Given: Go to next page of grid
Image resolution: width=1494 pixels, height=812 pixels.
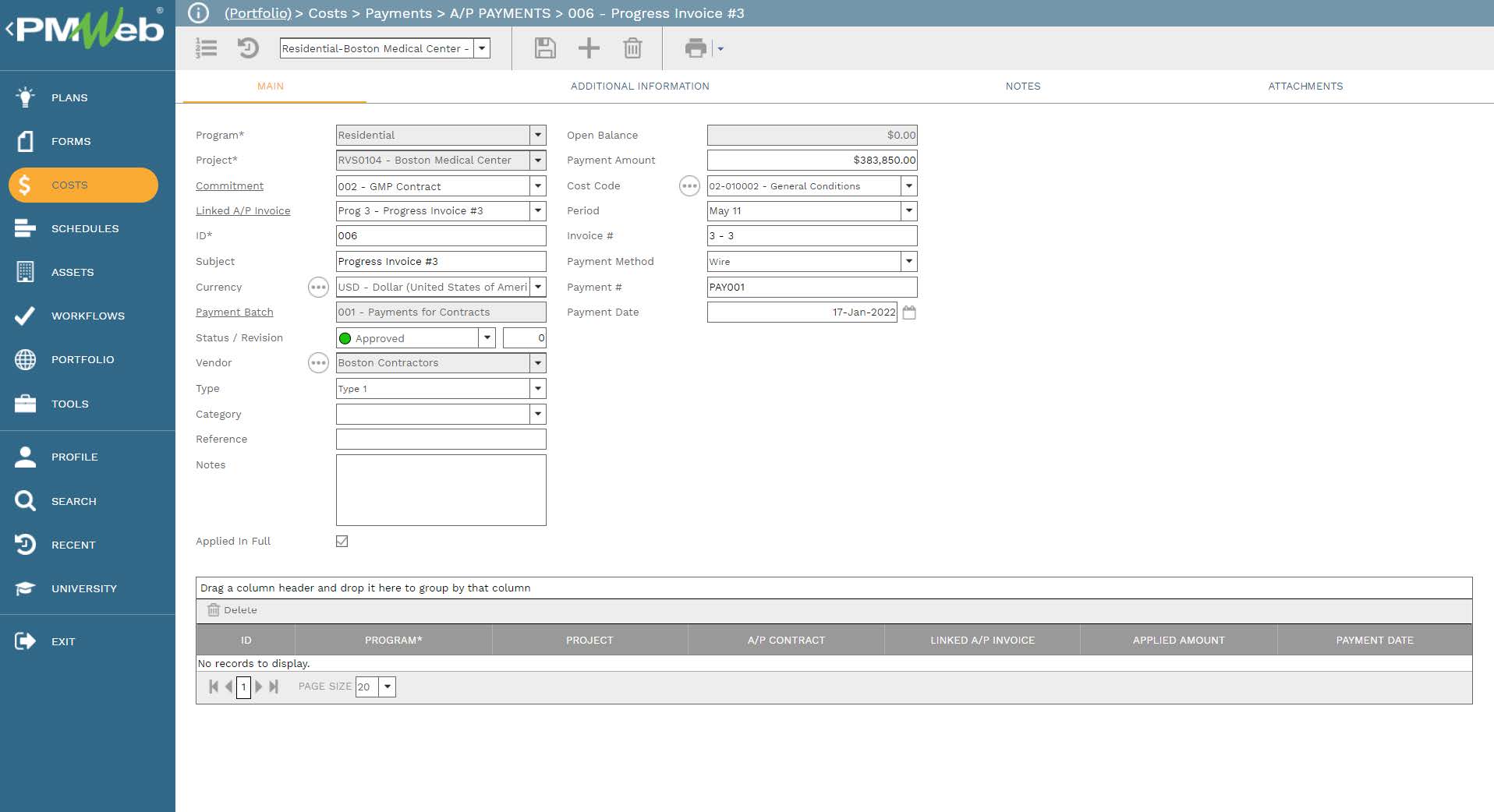Looking at the screenshot, I should point(259,687).
